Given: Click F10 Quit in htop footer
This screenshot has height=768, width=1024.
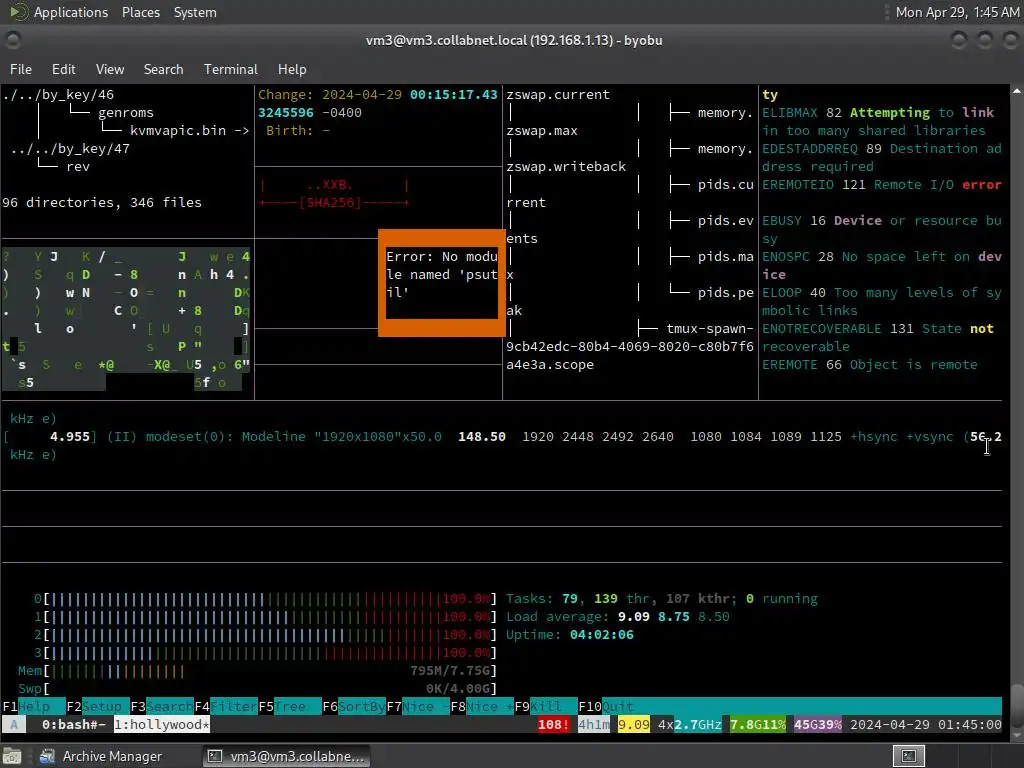Looking at the screenshot, I should [x=606, y=707].
